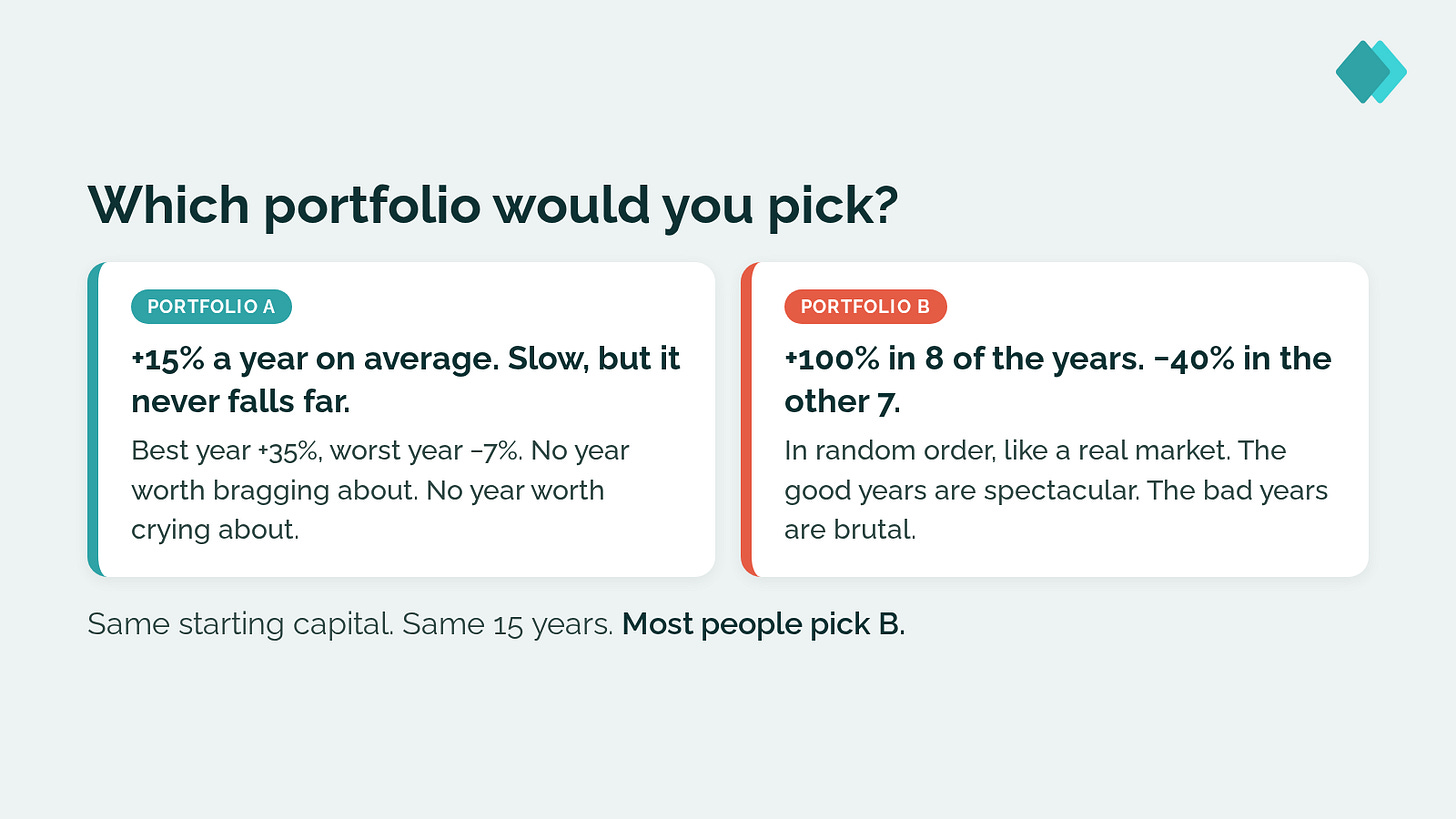Click the 'crying about.' line in Portfolio A
The width and height of the screenshot is (1456, 819).
coord(215,530)
